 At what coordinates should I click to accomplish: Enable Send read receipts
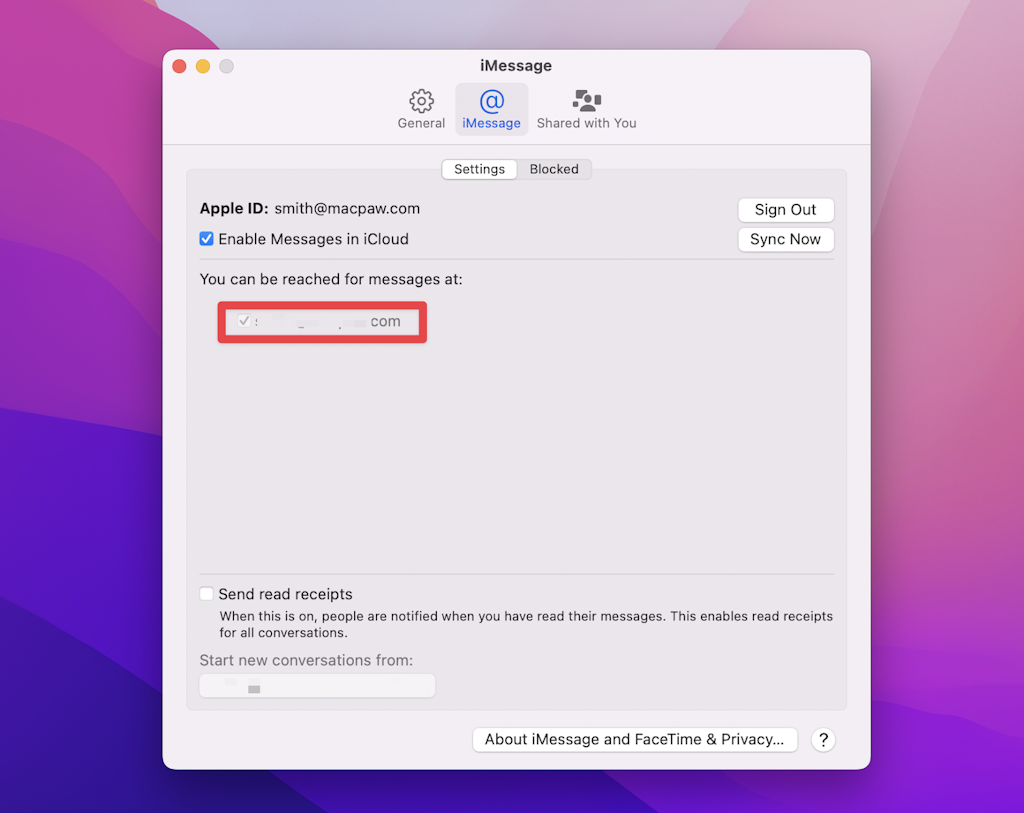pos(206,593)
